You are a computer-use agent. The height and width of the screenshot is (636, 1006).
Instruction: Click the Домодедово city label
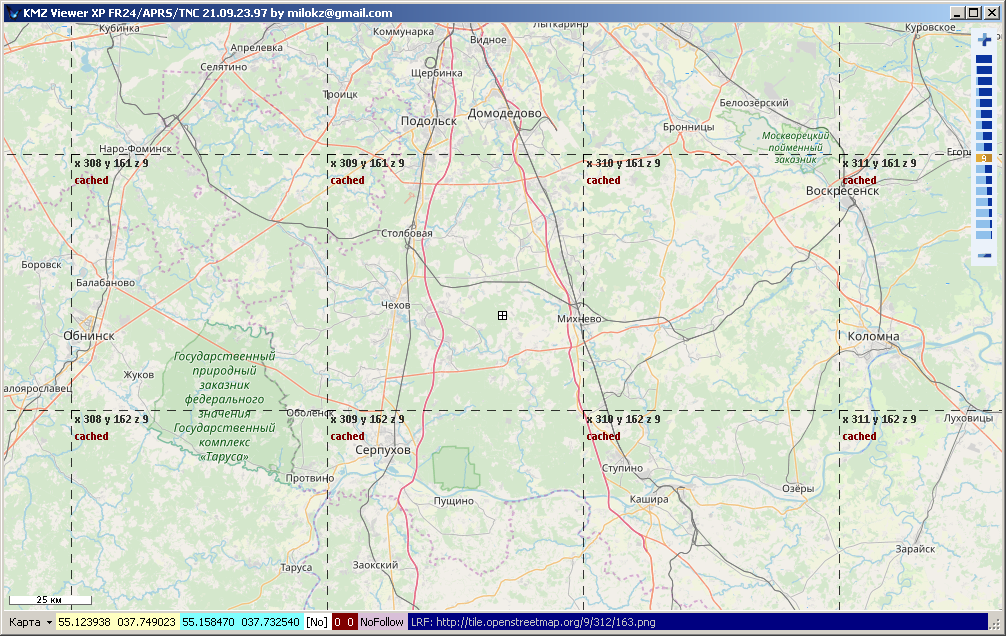pyautogui.click(x=504, y=113)
